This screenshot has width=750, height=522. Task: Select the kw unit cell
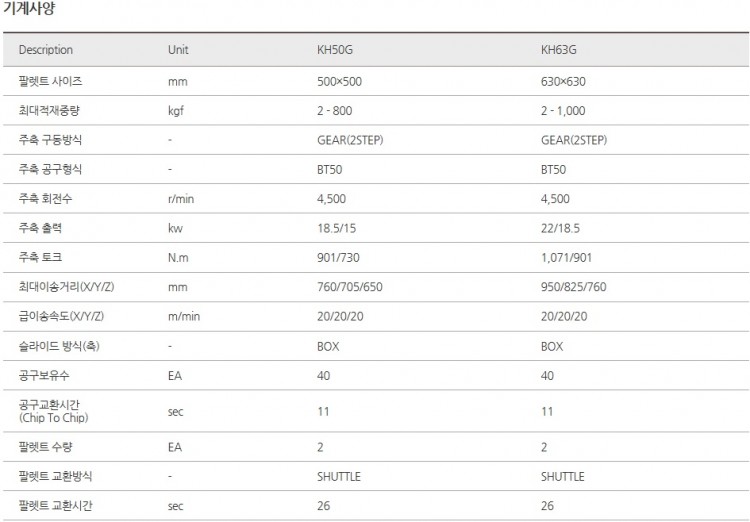[175, 229]
